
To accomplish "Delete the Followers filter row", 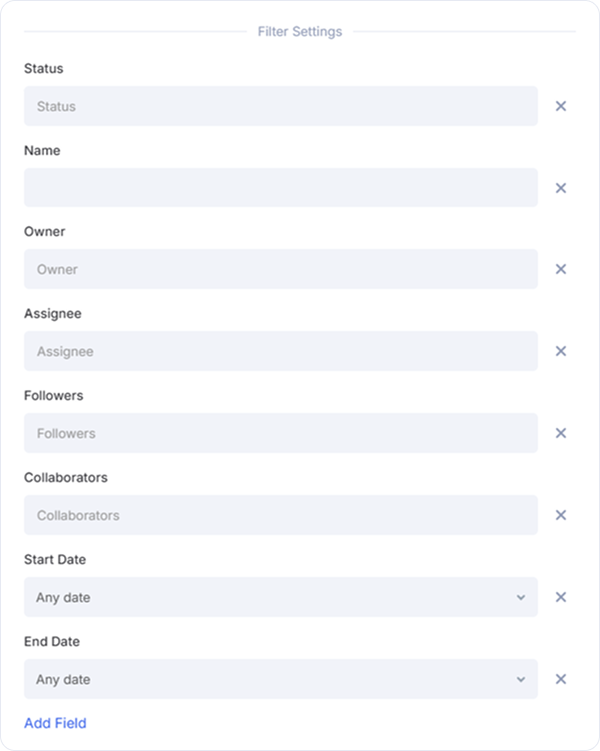I will (x=561, y=433).
